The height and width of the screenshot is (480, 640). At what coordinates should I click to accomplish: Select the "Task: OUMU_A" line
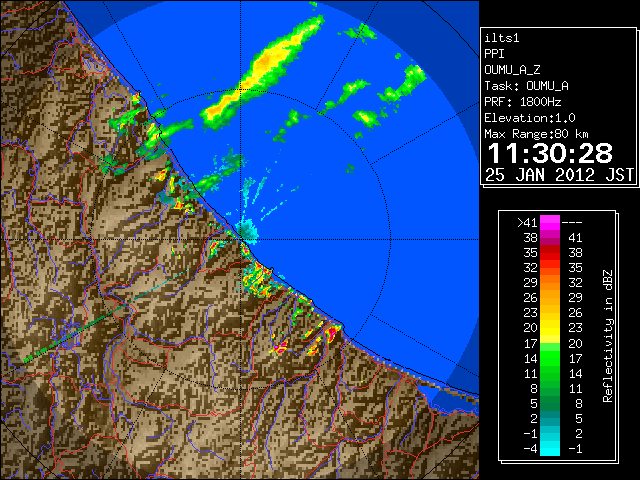526,86
